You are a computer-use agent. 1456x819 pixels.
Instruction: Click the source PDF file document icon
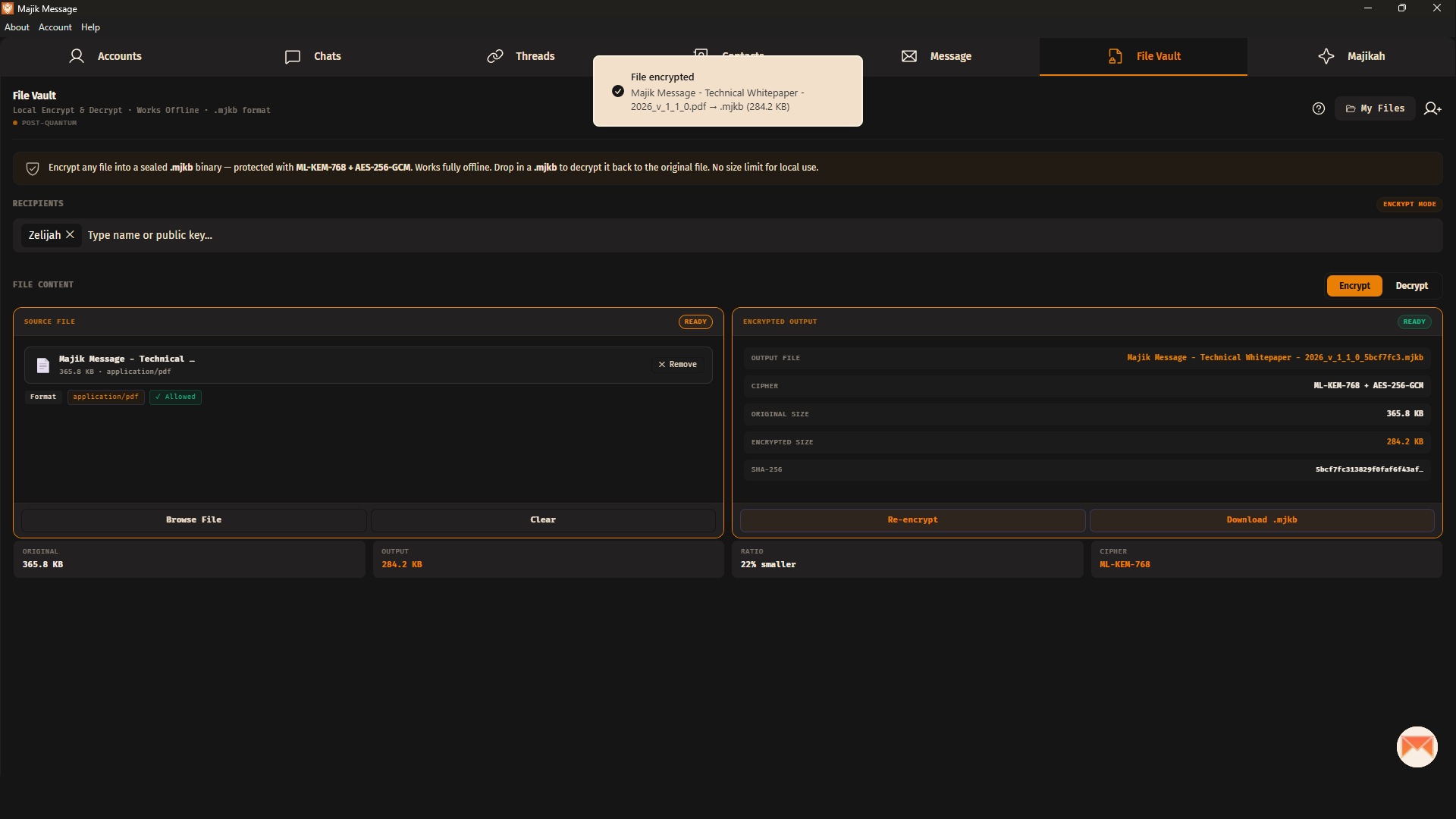tap(43, 366)
